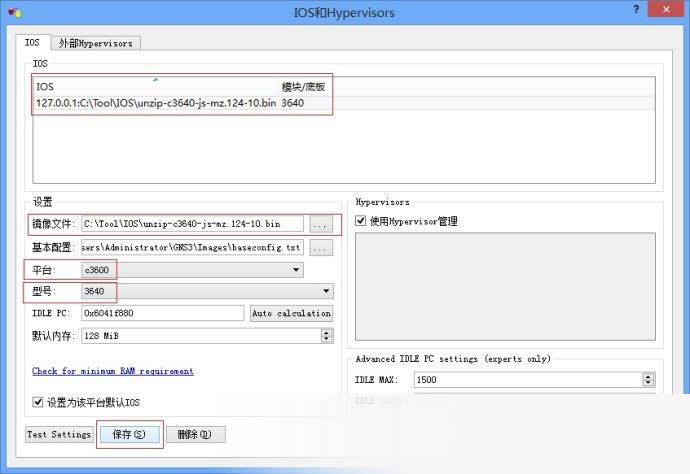Click the Test Settings button
690x474 pixels.
pyautogui.click(x=59, y=434)
